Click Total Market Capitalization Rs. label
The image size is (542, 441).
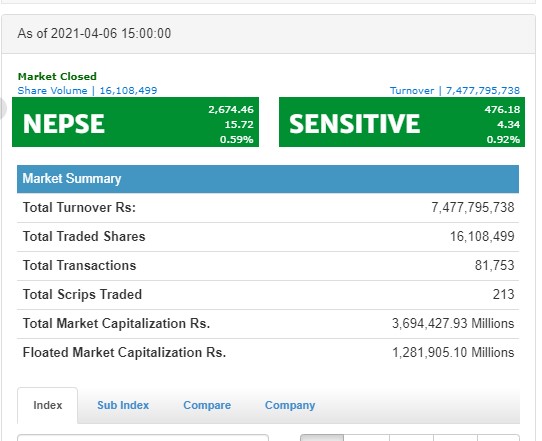pyautogui.click(x=116, y=323)
